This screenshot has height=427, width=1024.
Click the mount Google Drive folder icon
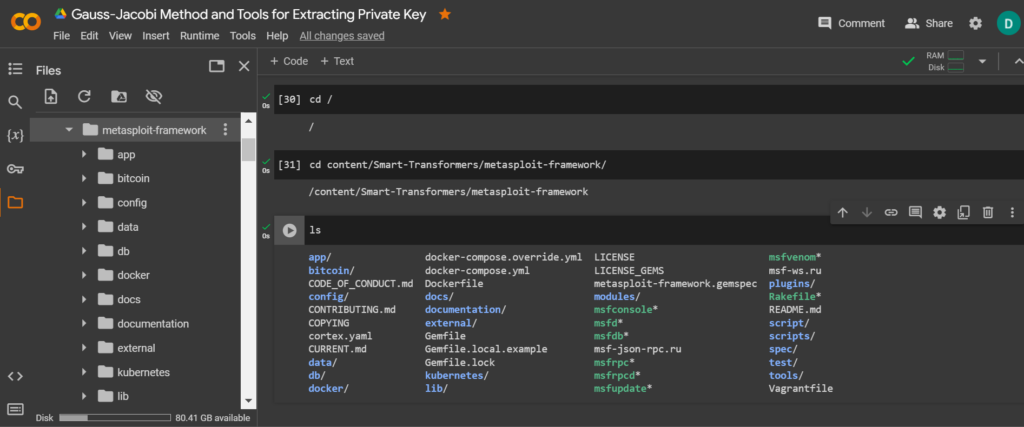tap(119, 97)
